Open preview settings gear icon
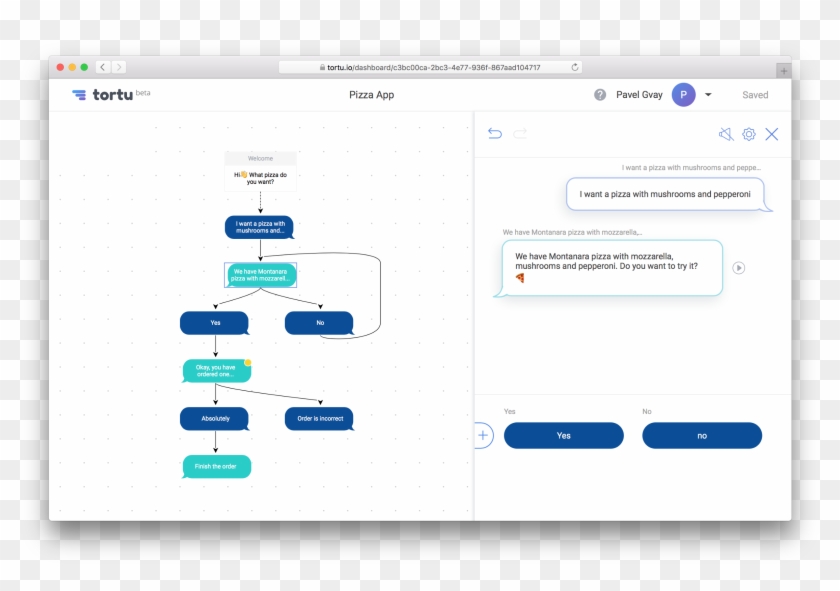Image resolution: width=840 pixels, height=591 pixels. [x=748, y=134]
